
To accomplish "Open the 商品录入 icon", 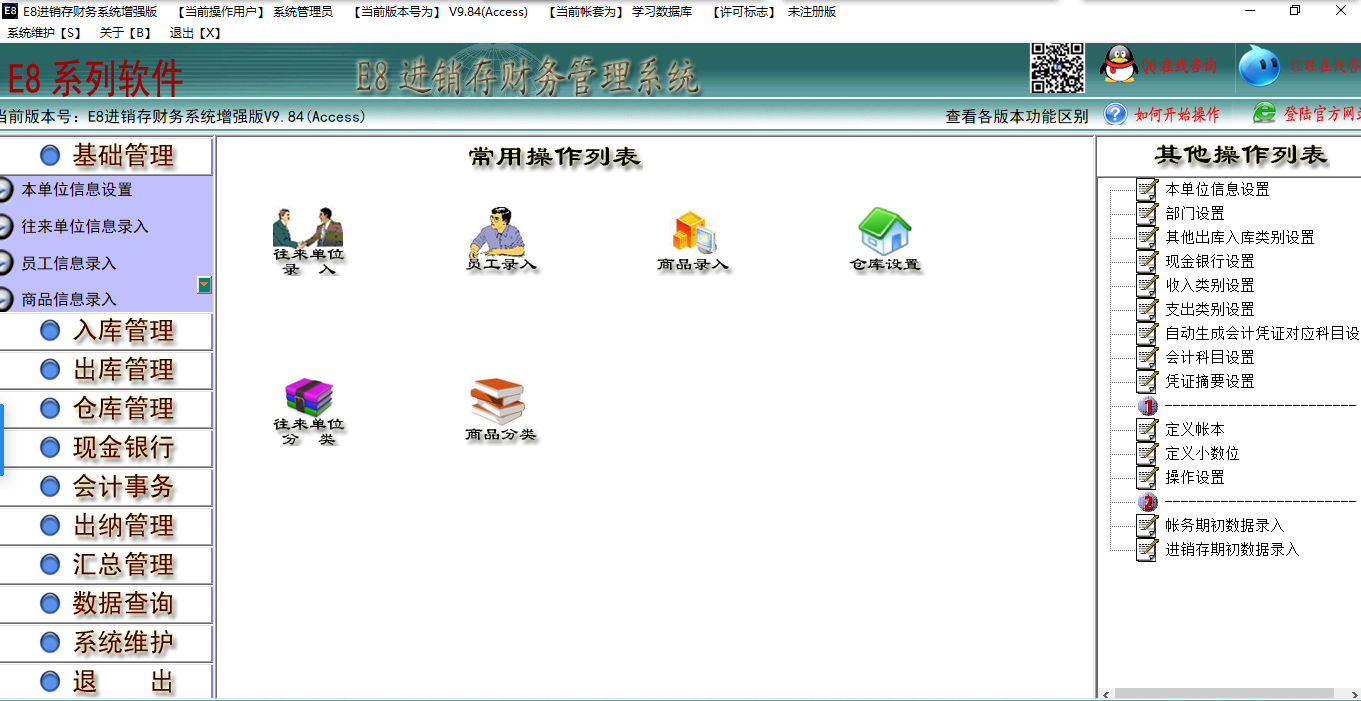I will point(693,241).
